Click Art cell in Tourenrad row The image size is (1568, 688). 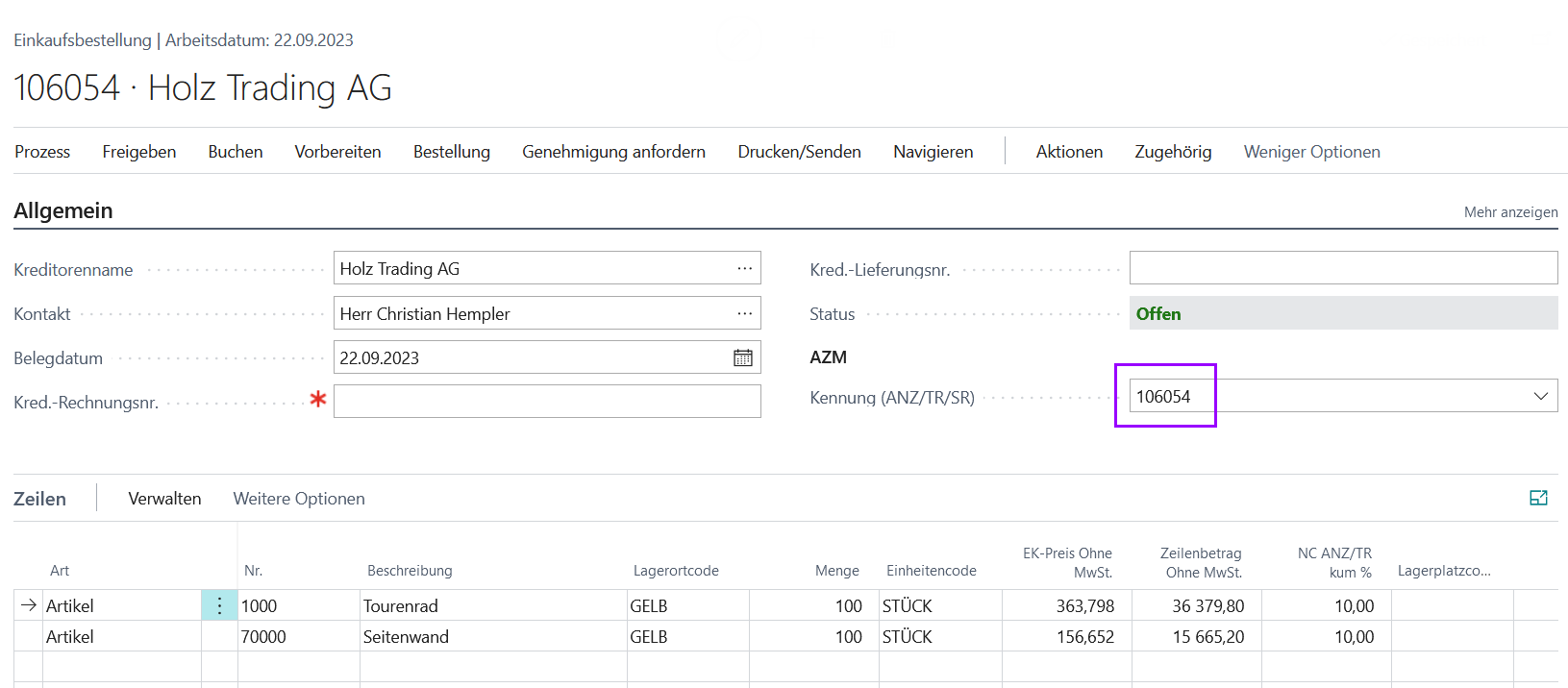pos(122,605)
